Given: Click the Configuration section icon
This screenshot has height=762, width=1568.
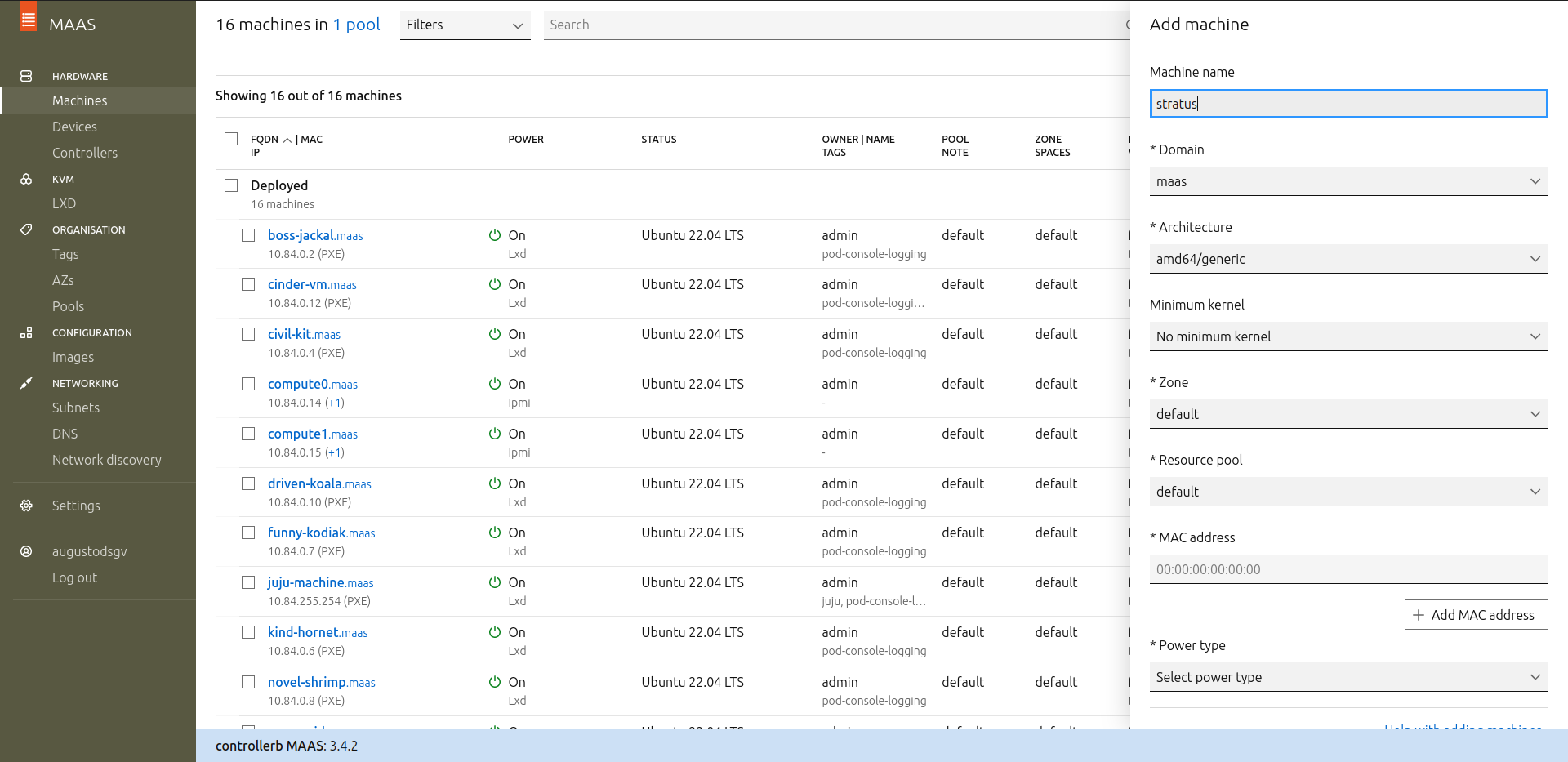Looking at the screenshot, I should [x=26, y=332].
